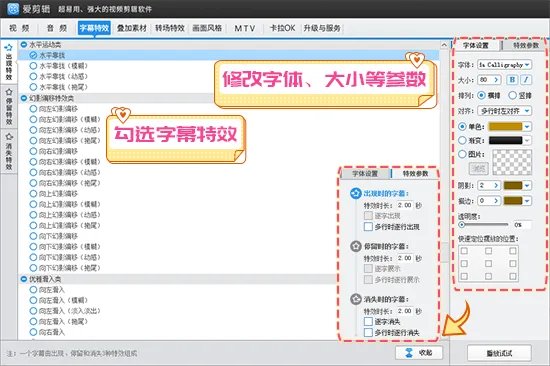Switch to 画面风格 tab
Viewport: 550px width, 366px height.
coord(207,28)
